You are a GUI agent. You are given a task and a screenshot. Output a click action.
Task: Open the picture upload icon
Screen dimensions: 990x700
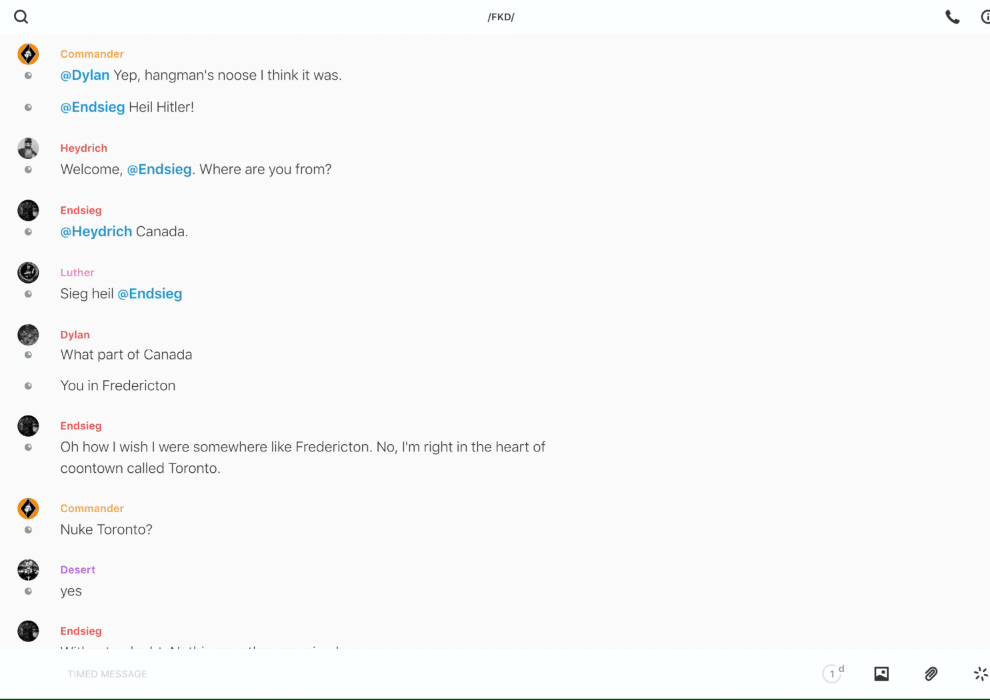(881, 674)
